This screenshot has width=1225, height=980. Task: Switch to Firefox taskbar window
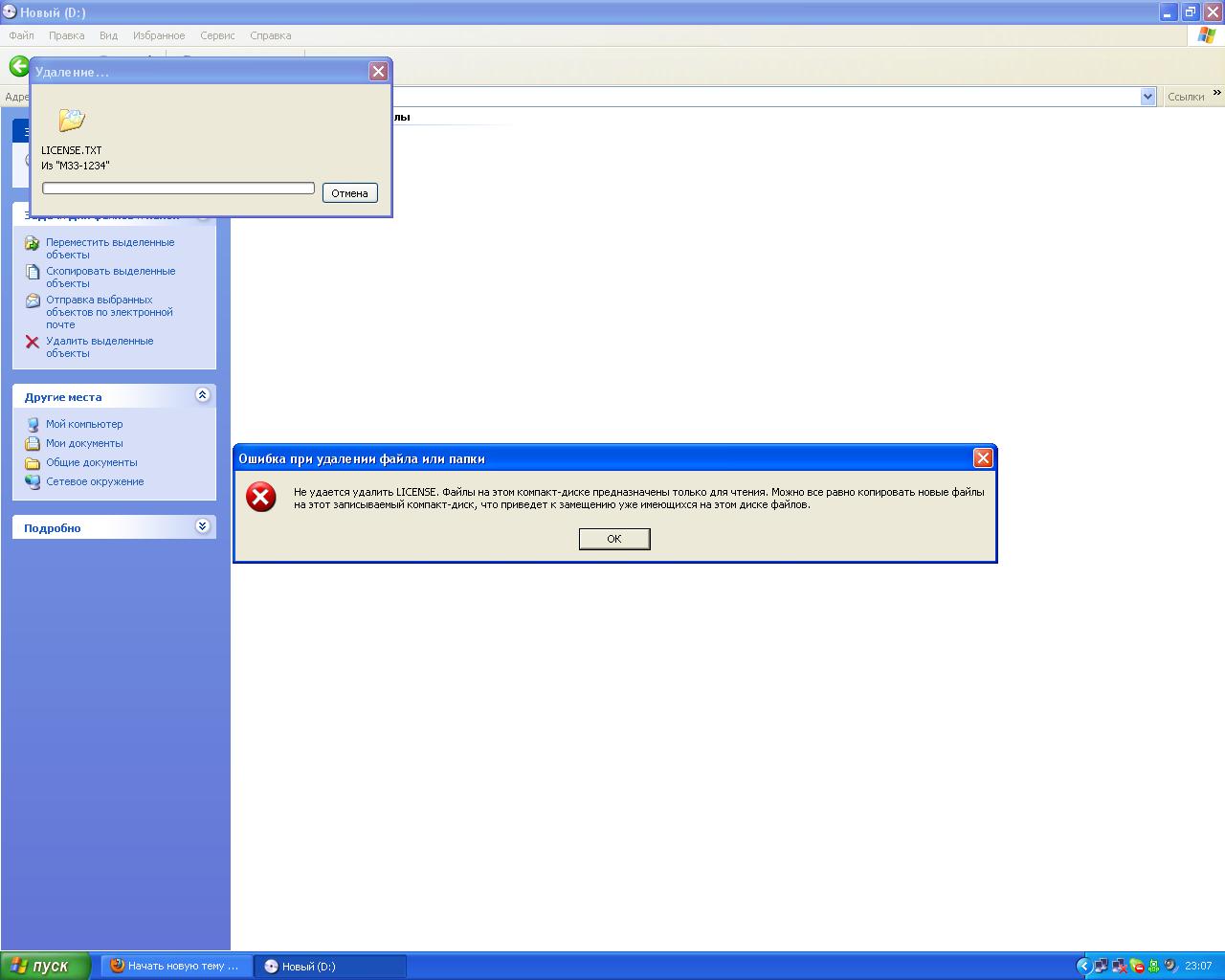point(175,966)
